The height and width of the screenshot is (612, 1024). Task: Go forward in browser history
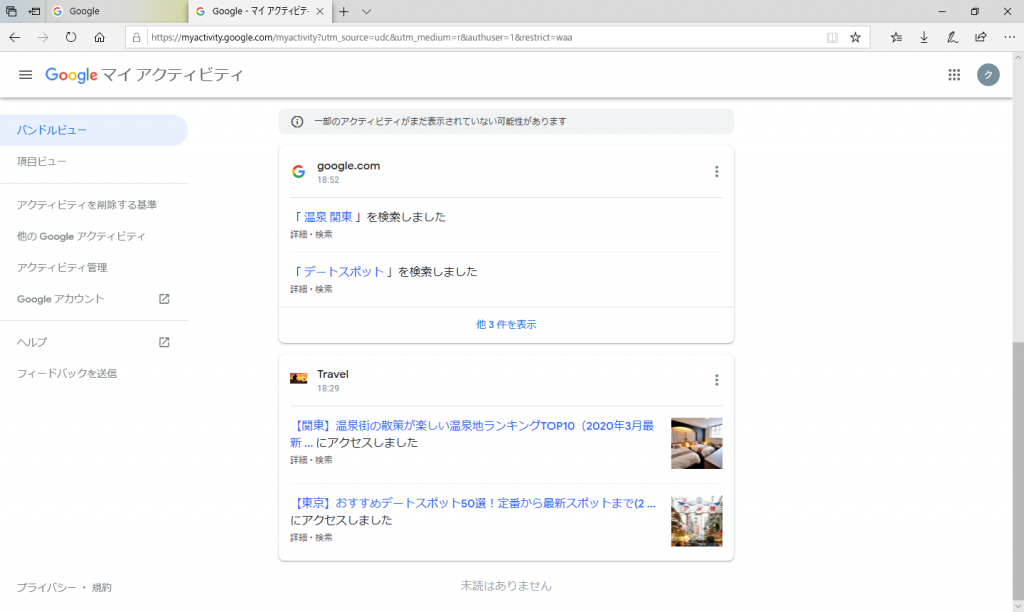point(43,37)
